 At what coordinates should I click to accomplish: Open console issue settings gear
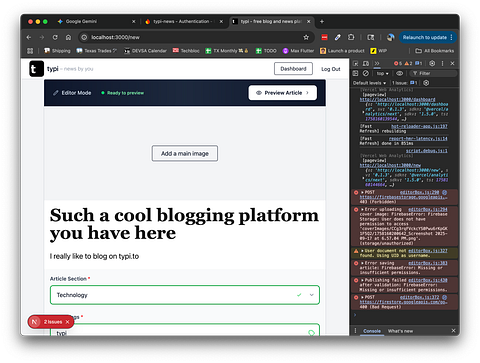(x=426, y=83)
